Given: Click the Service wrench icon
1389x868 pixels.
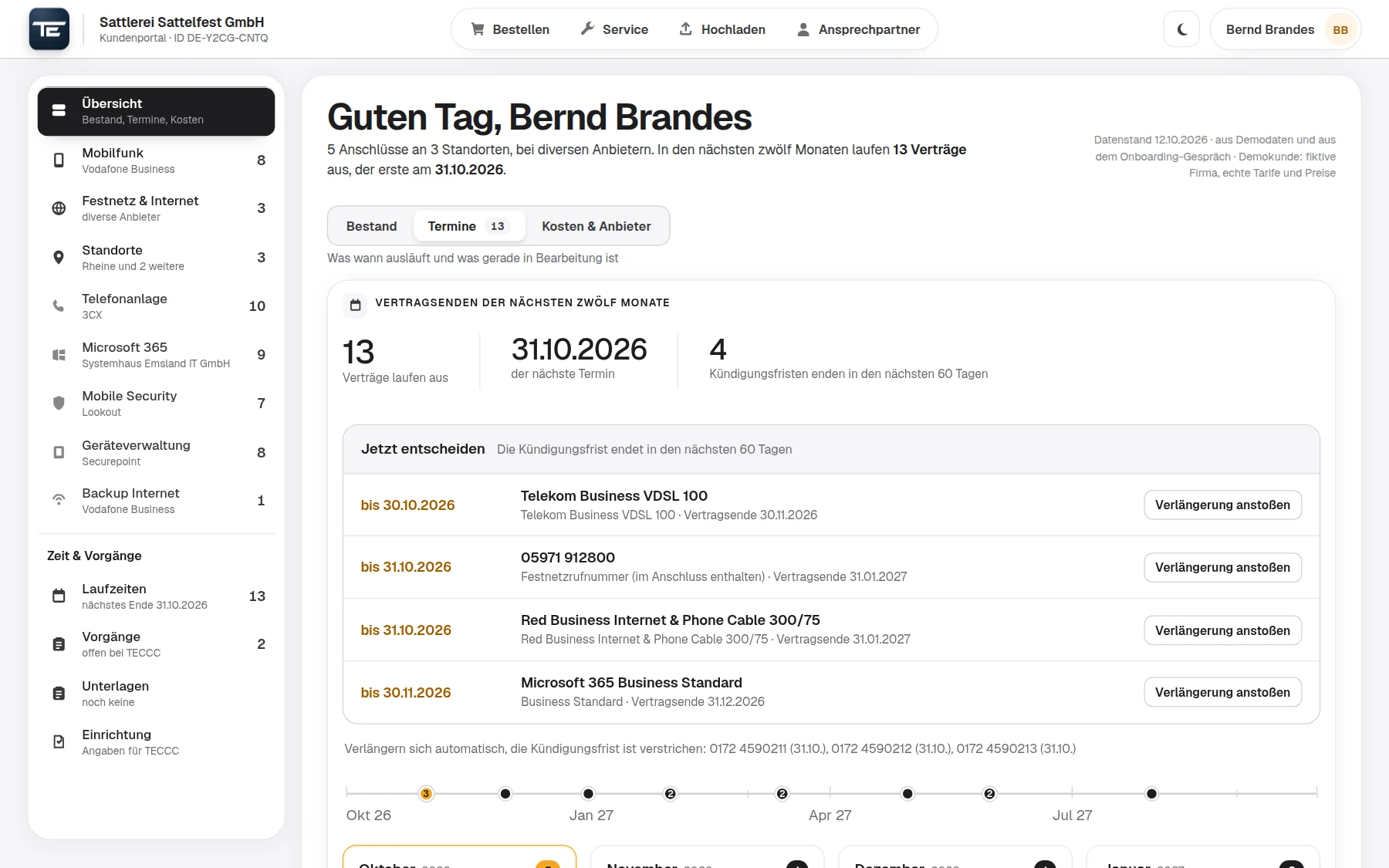Looking at the screenshot, I should click(587, 29).
